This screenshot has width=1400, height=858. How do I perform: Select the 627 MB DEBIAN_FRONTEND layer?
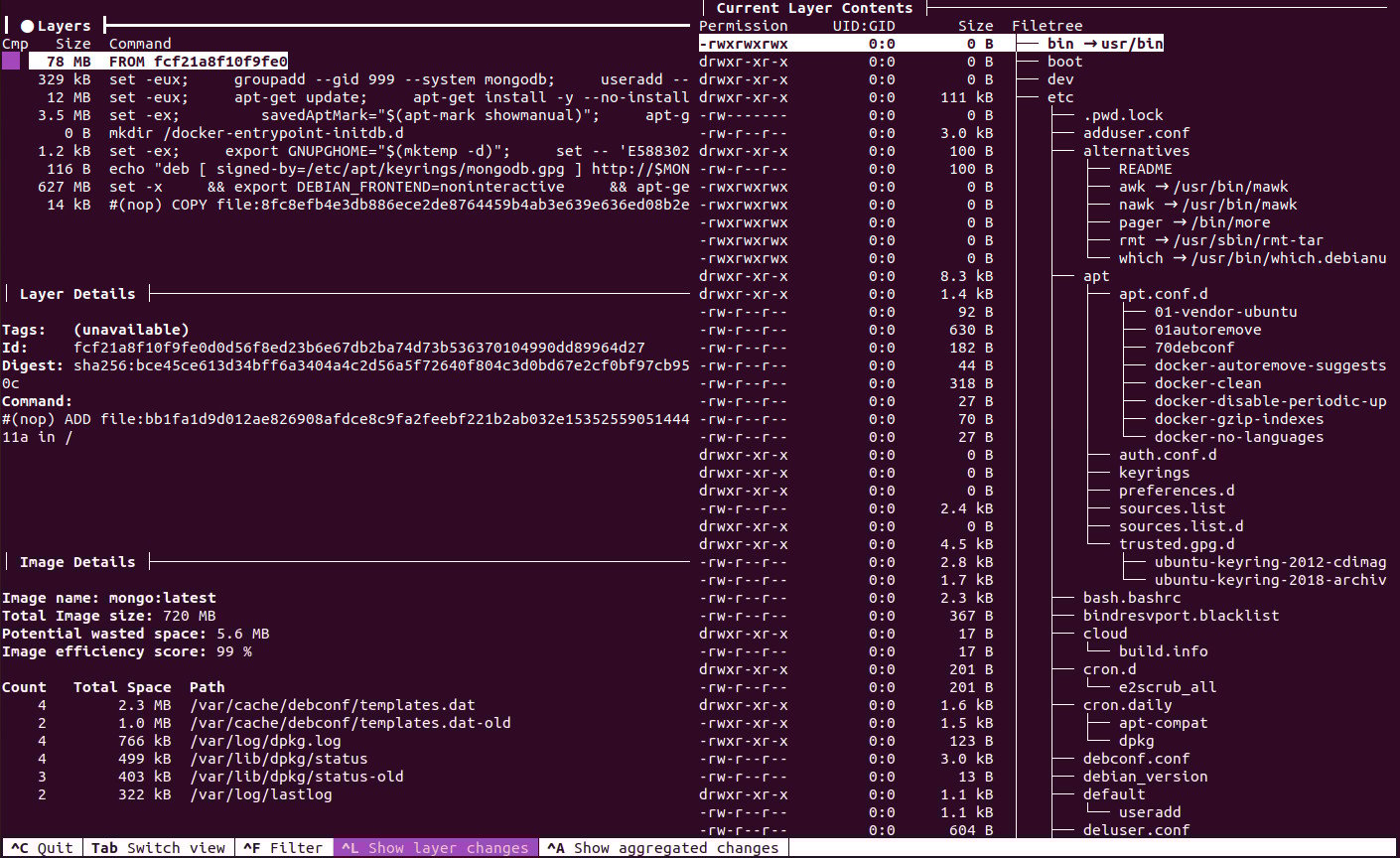click(x=362, y=187)
